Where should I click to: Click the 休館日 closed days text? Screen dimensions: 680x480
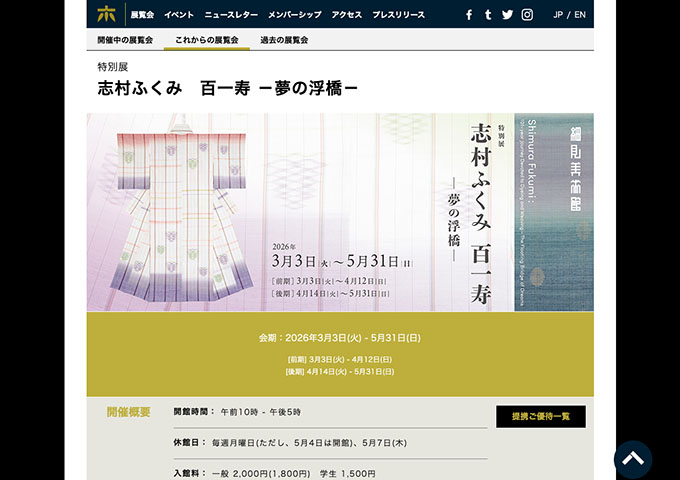290,443
